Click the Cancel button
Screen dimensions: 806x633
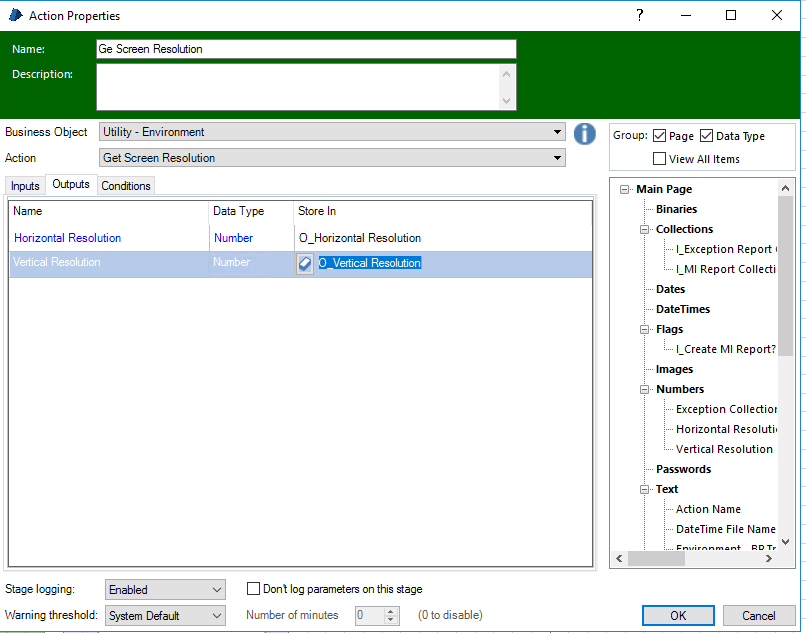click(x=759, y=615)
